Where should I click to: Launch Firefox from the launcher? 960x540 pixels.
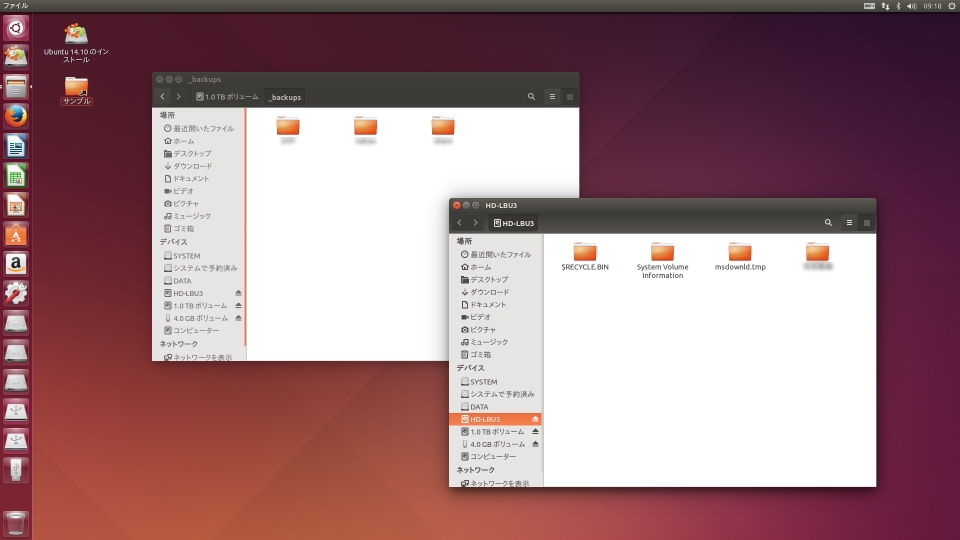point(16,116)
